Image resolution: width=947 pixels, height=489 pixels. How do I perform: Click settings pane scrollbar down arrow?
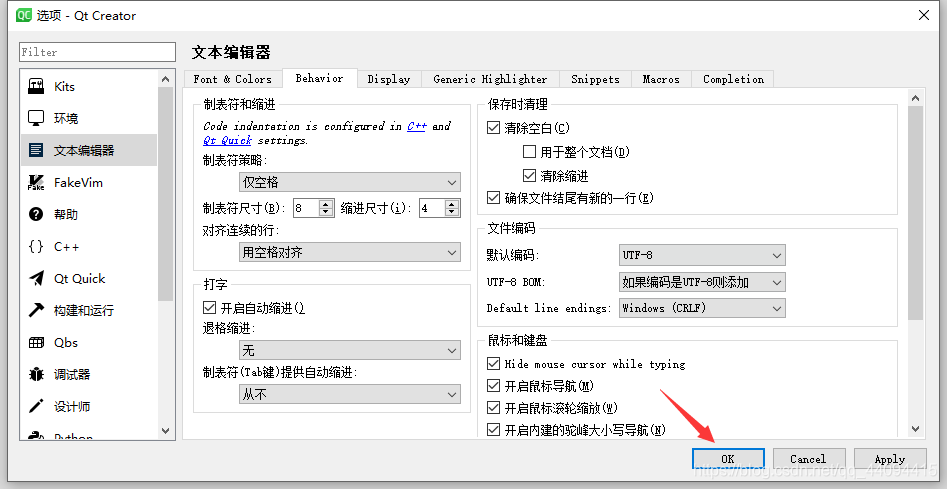pyautogui.click(x=916, y=429)
